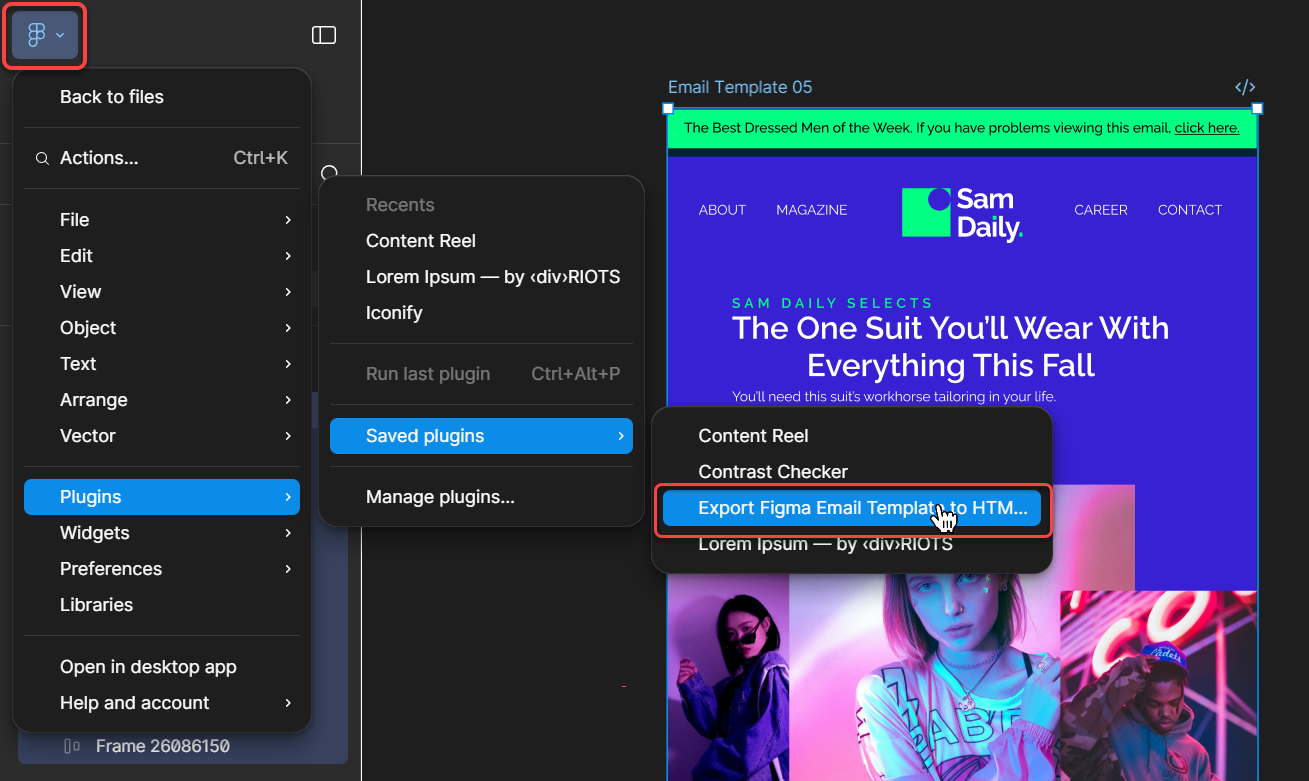Click the code icon above Email Template frame
Viewport: 1309px width, 781px height.
point(1245,87)
